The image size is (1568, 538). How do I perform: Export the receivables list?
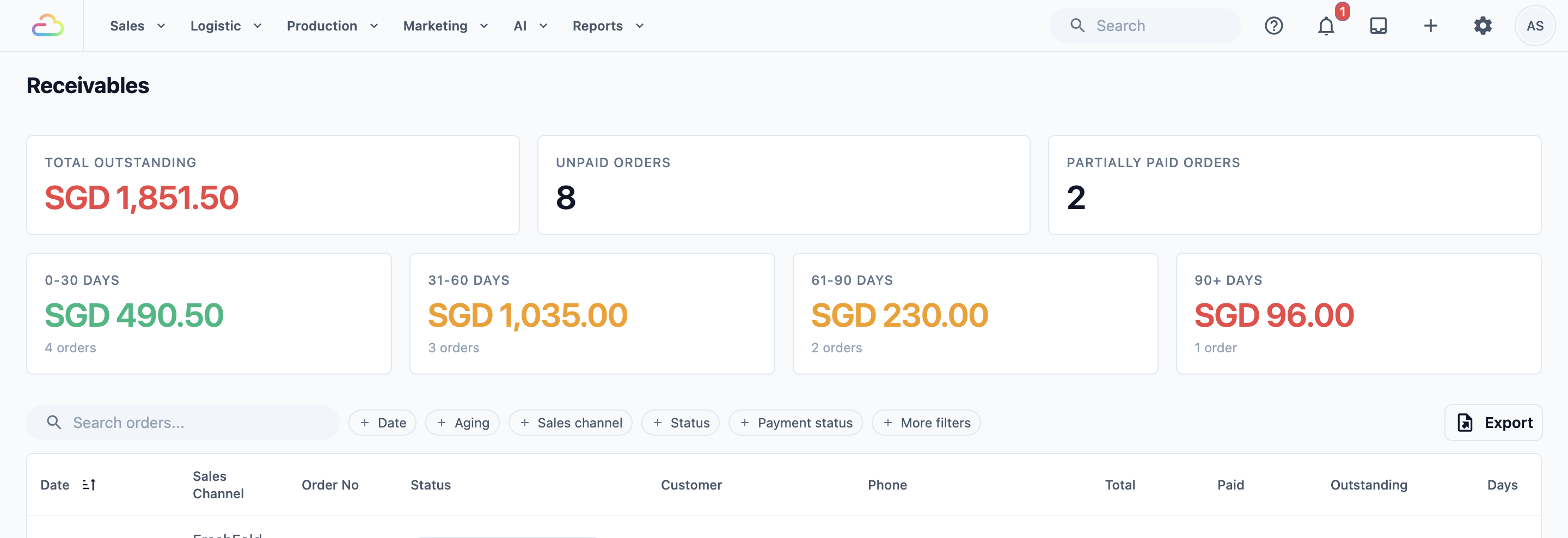[1493, 423]
